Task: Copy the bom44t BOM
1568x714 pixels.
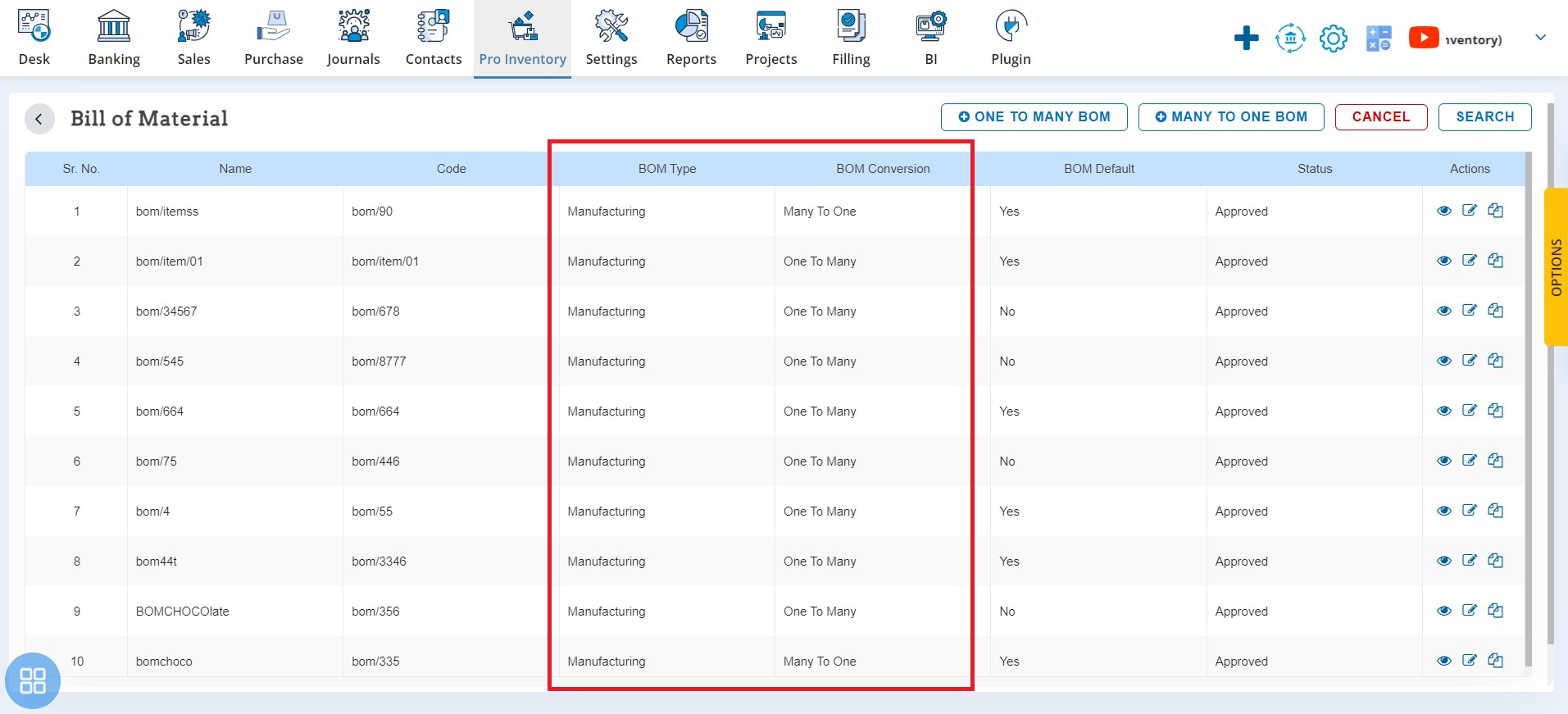Action: point(1495,560)
